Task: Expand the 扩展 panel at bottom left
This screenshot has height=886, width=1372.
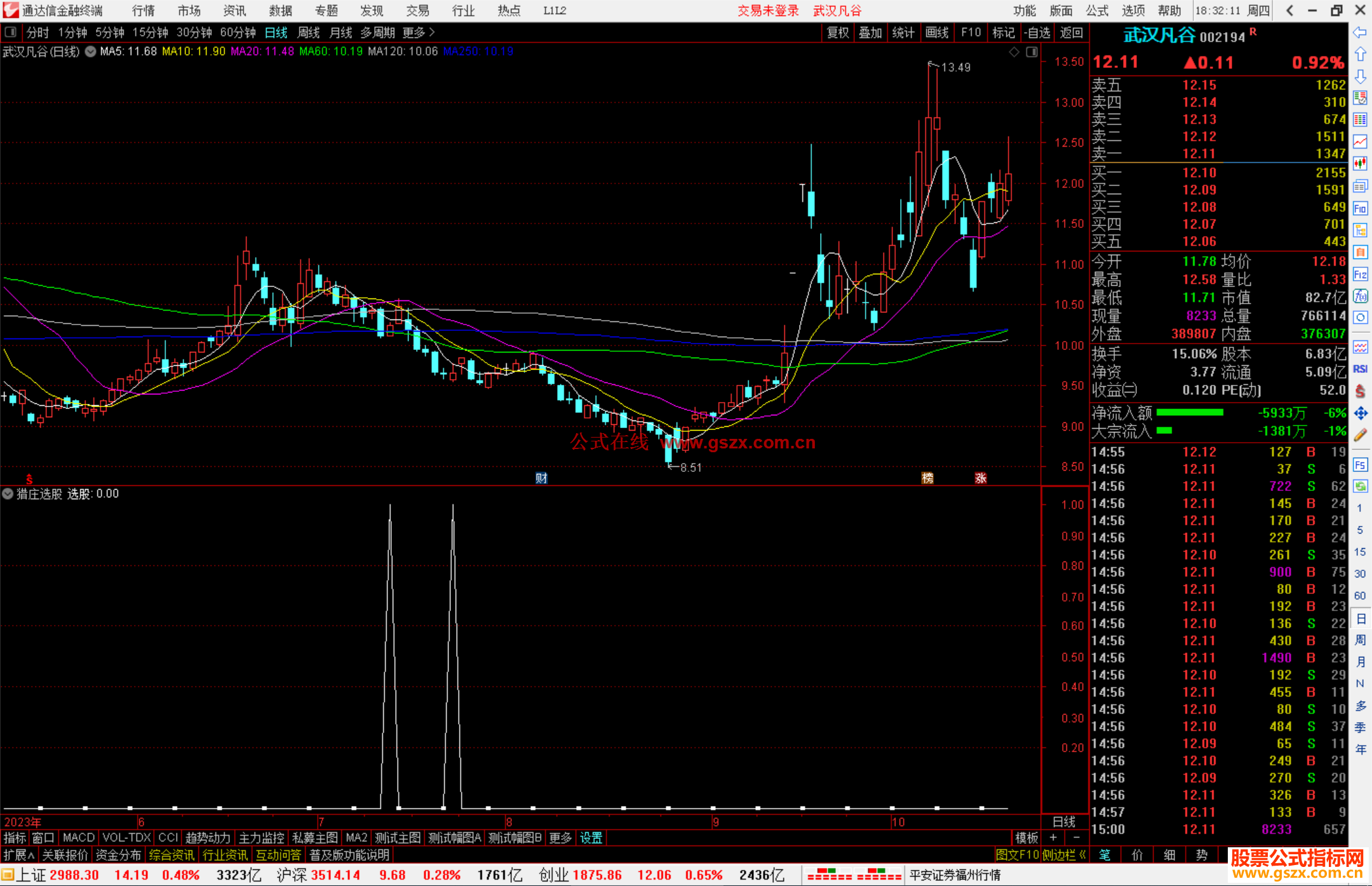Action: point(18,855)
